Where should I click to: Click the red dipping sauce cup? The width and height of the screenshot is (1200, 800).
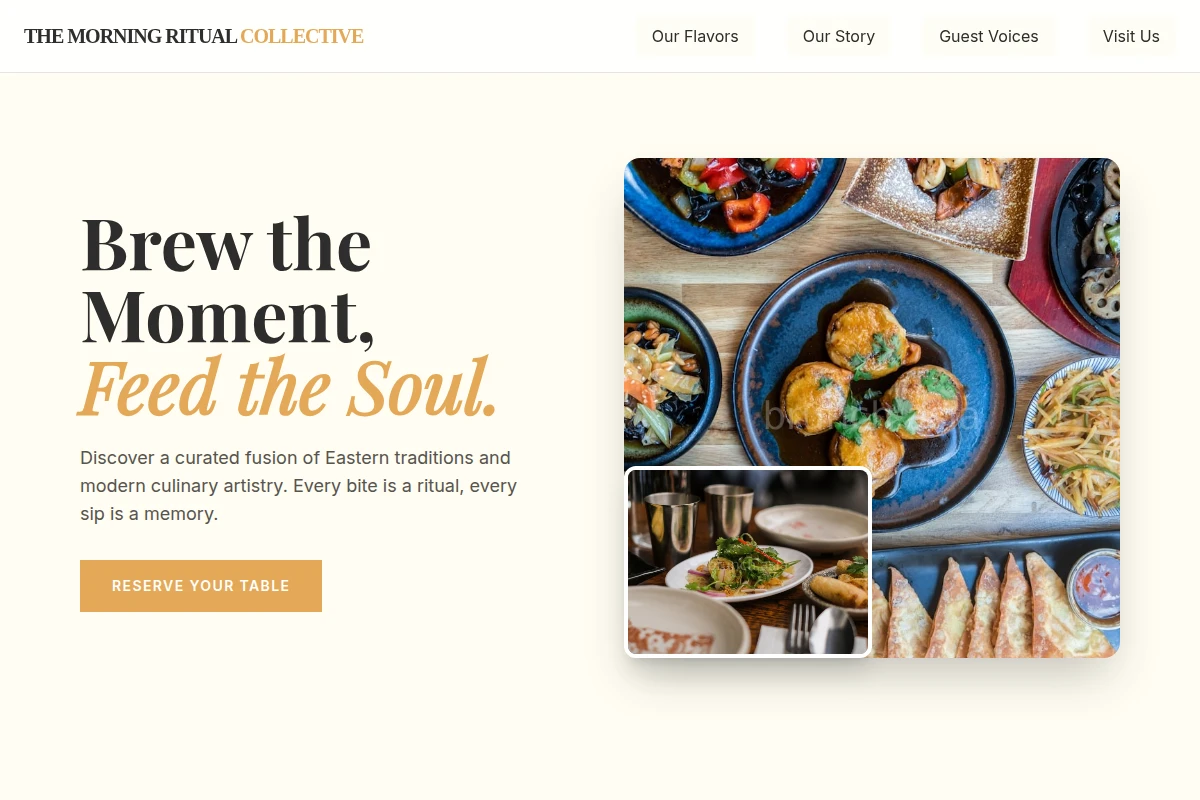[x=1094, y=586]
